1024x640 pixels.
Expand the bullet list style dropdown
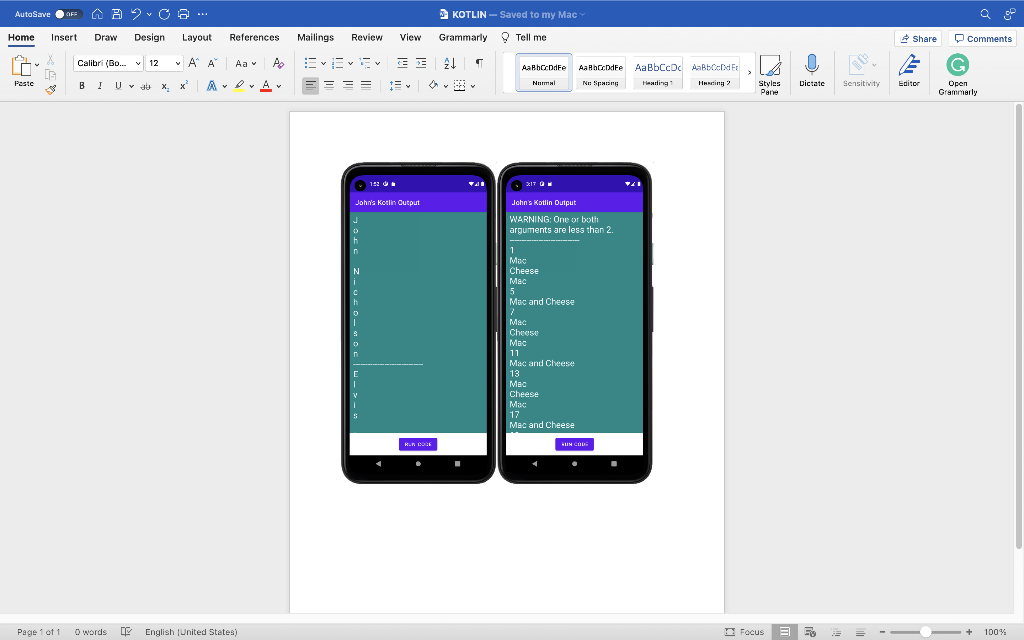[322, 62]
